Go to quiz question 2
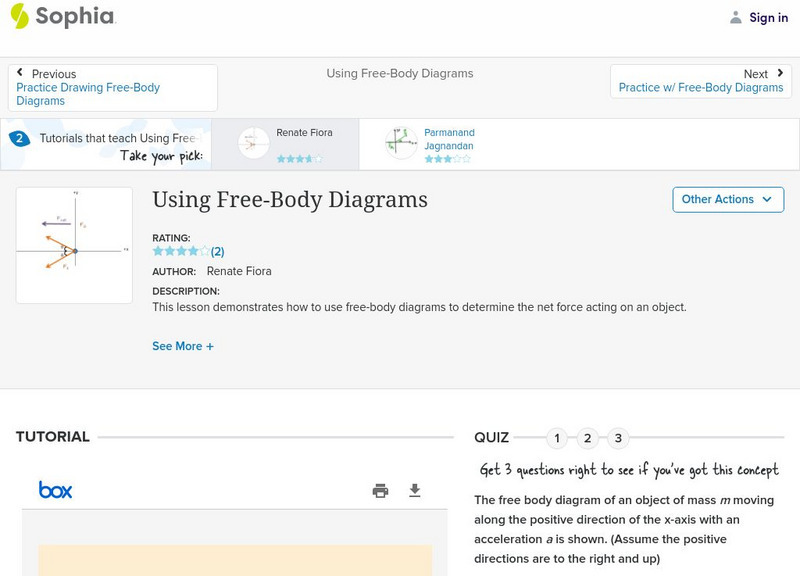Viewport: 800px width, 576px height. [588, 438]
